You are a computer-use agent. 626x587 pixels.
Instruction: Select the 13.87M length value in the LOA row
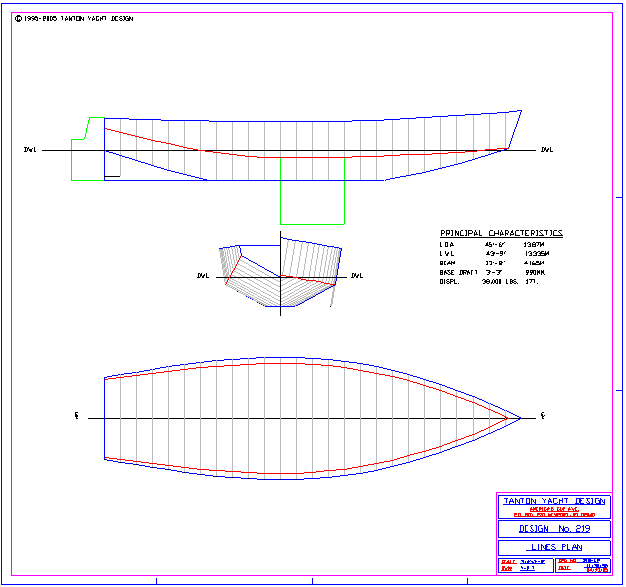(x=534, y=244)
